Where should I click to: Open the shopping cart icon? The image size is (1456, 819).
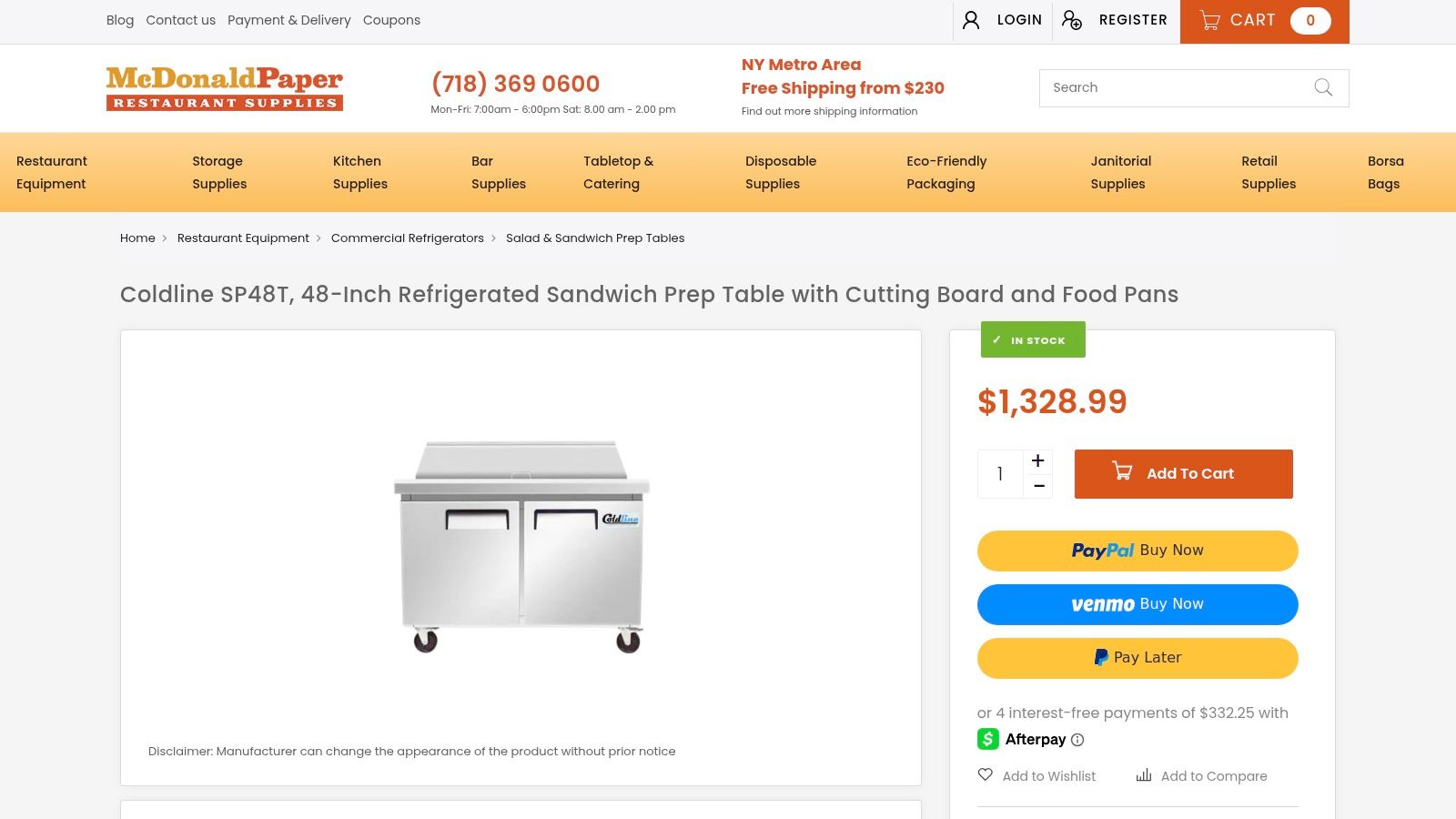1209,20
